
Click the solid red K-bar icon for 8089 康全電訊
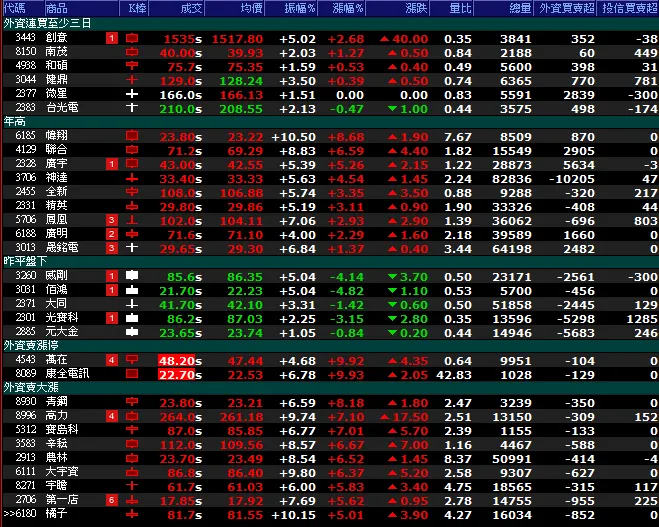coord(132,374)
